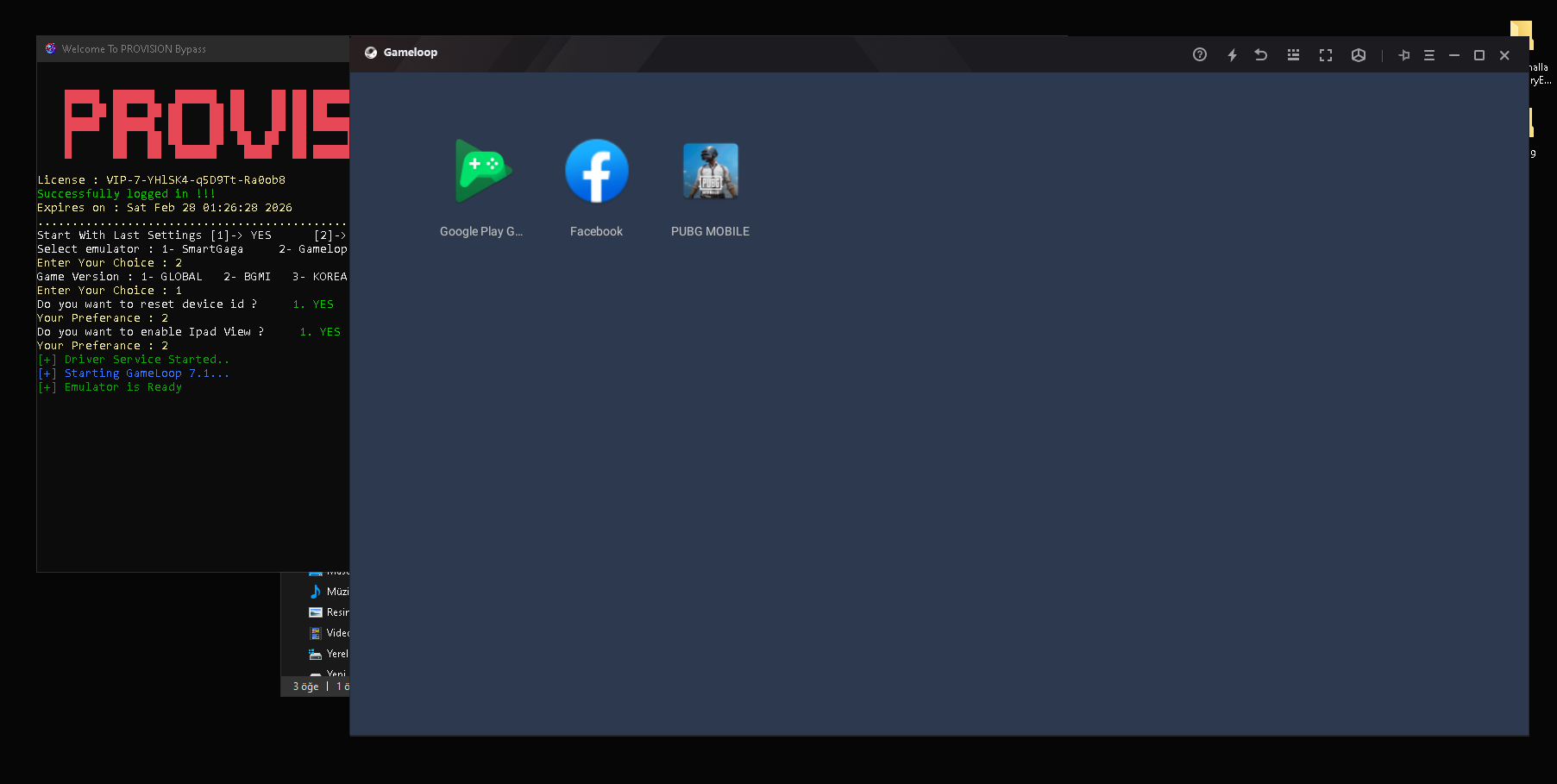Pin the Gameloop window on top
The width and height of the screenshot is (1557, 784).
(1403, 54)
